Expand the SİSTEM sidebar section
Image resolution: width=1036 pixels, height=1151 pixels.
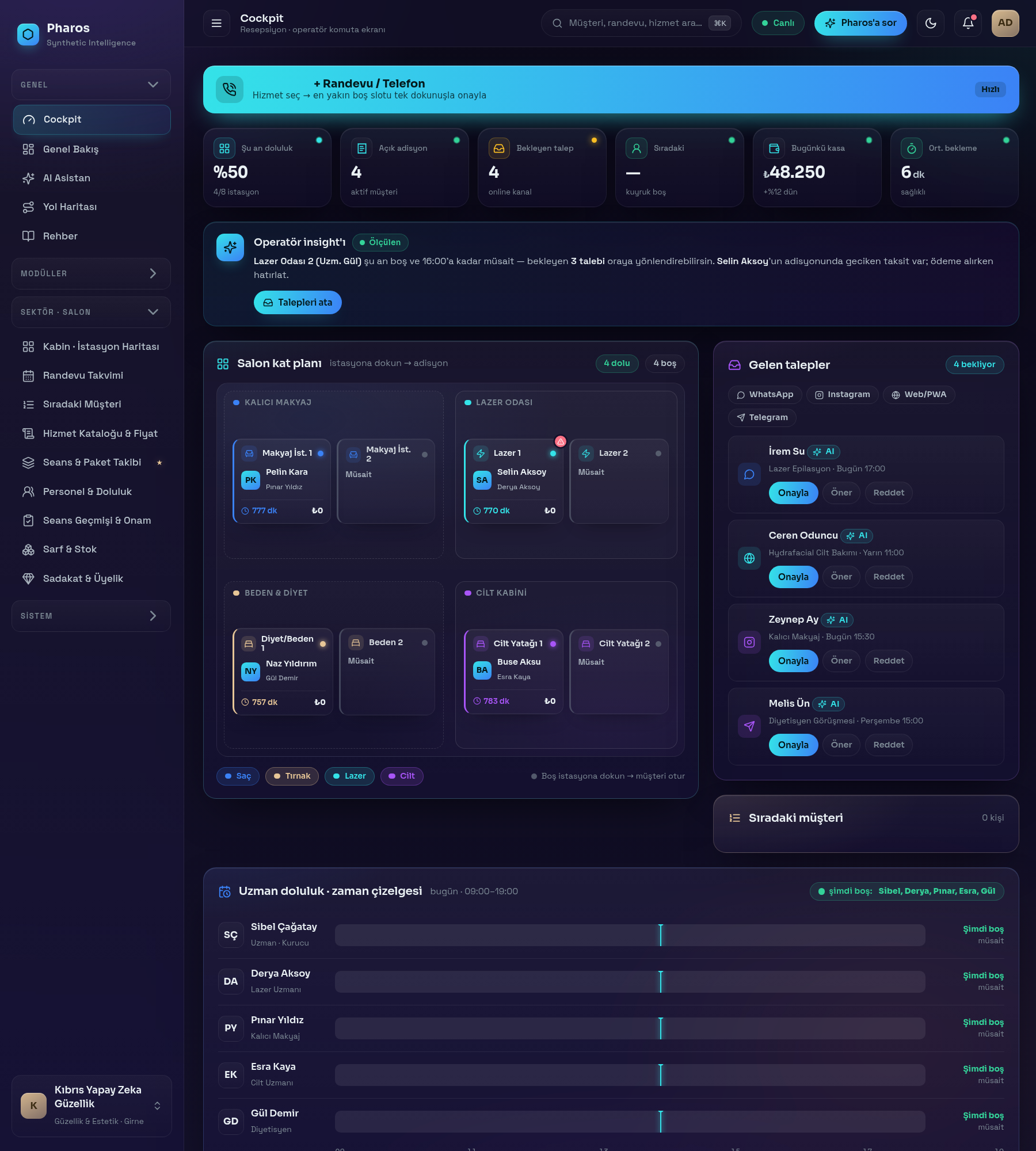click(91, 616)
